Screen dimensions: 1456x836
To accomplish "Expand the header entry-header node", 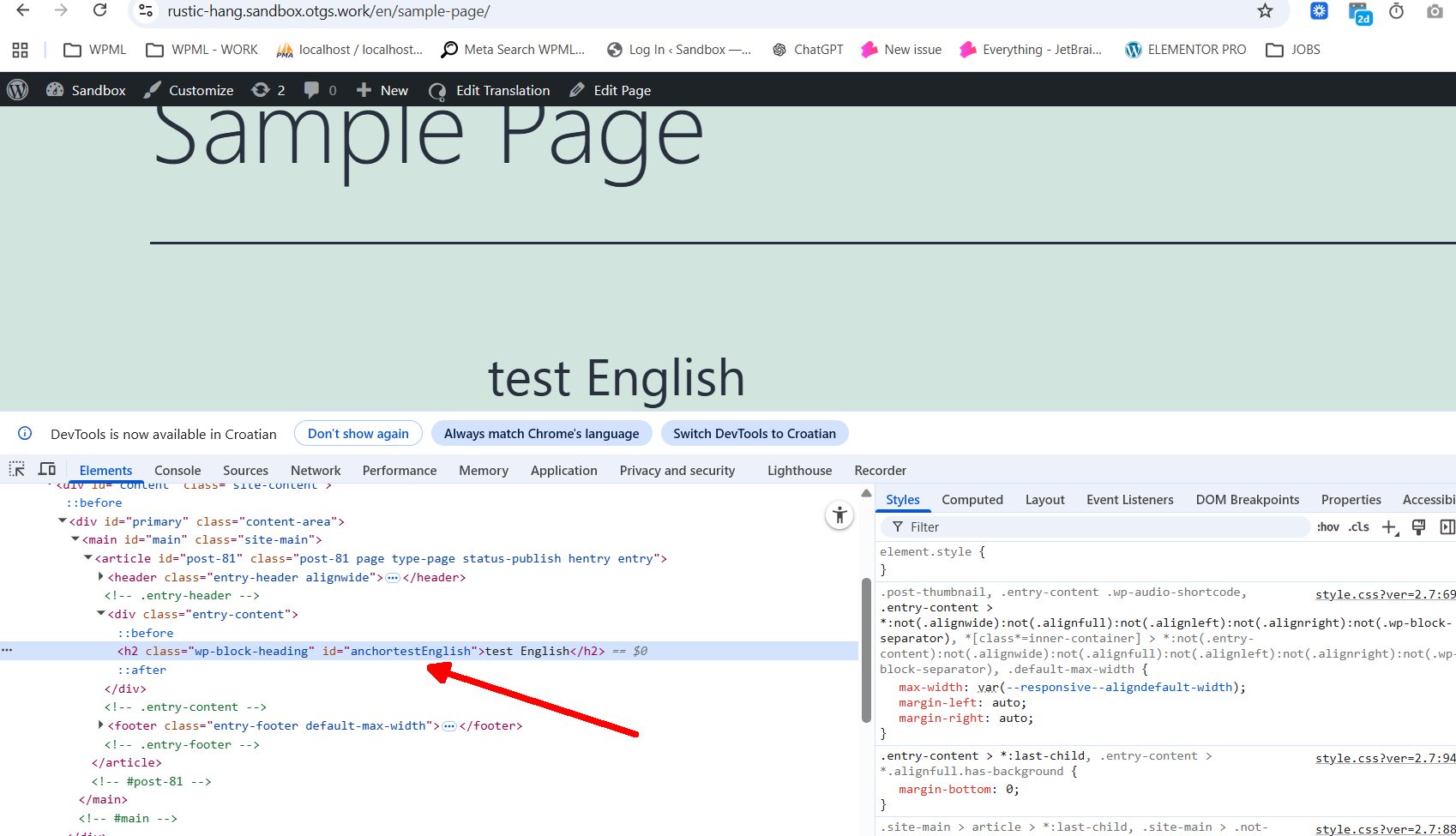I will [101, 577].
